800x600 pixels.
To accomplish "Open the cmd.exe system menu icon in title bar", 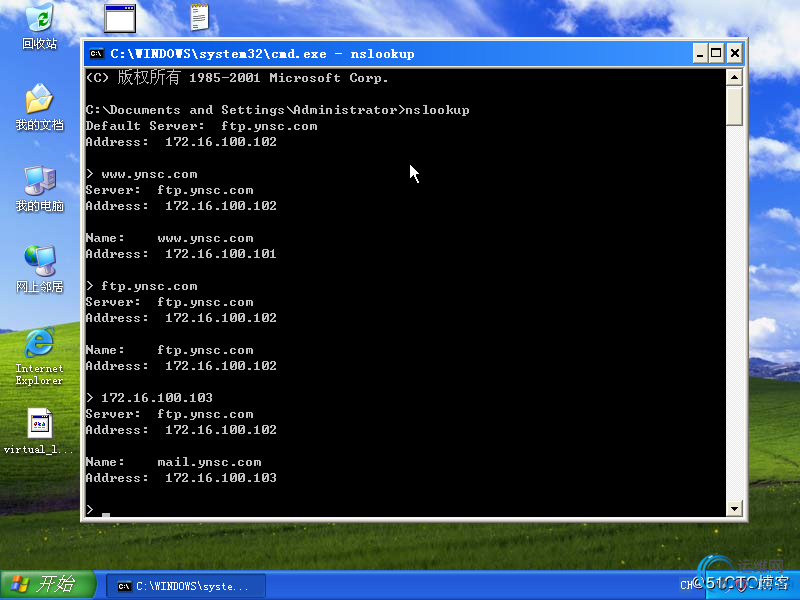I will tap(96, 53).
